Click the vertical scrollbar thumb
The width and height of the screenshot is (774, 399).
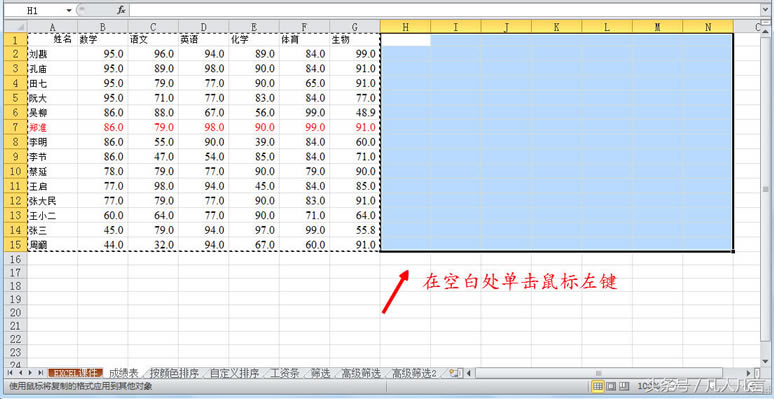[x=766, y=190]
